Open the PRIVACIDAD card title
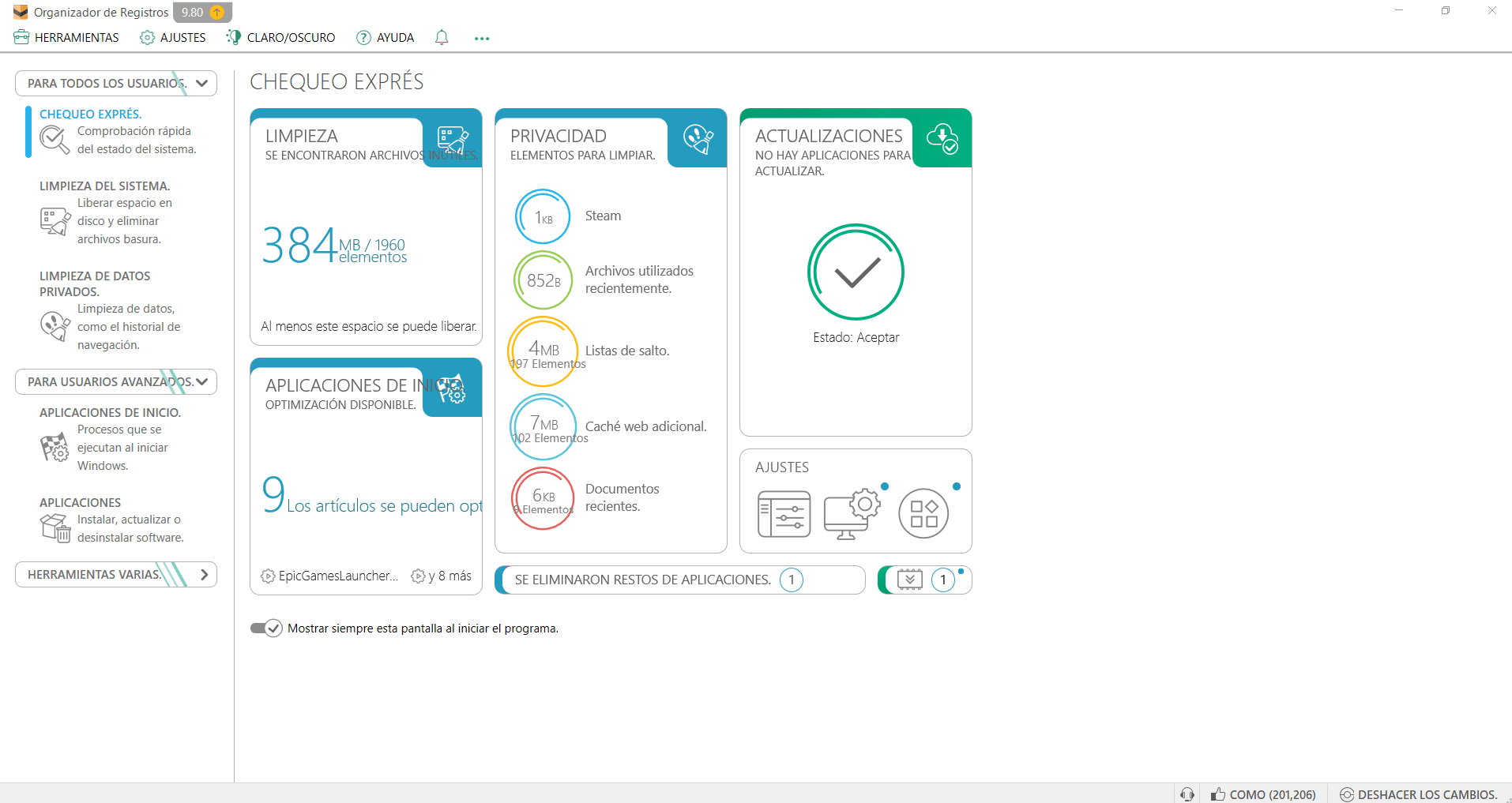 [x=559, y=136]
